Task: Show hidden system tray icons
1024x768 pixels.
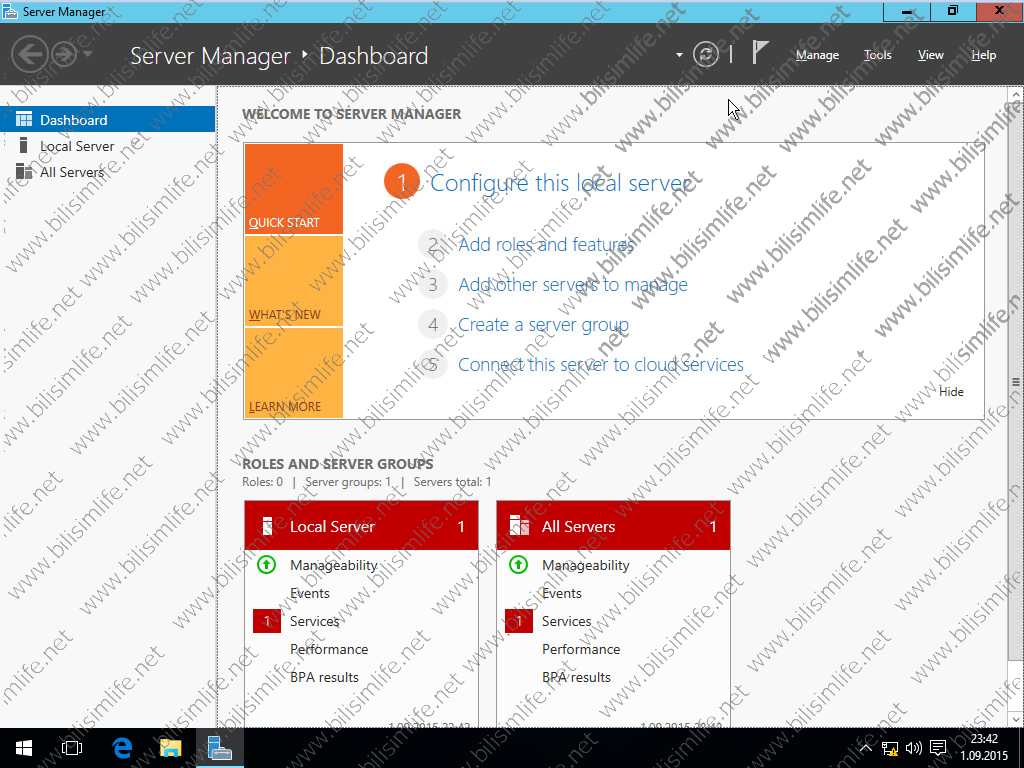Action: [865, 748]
